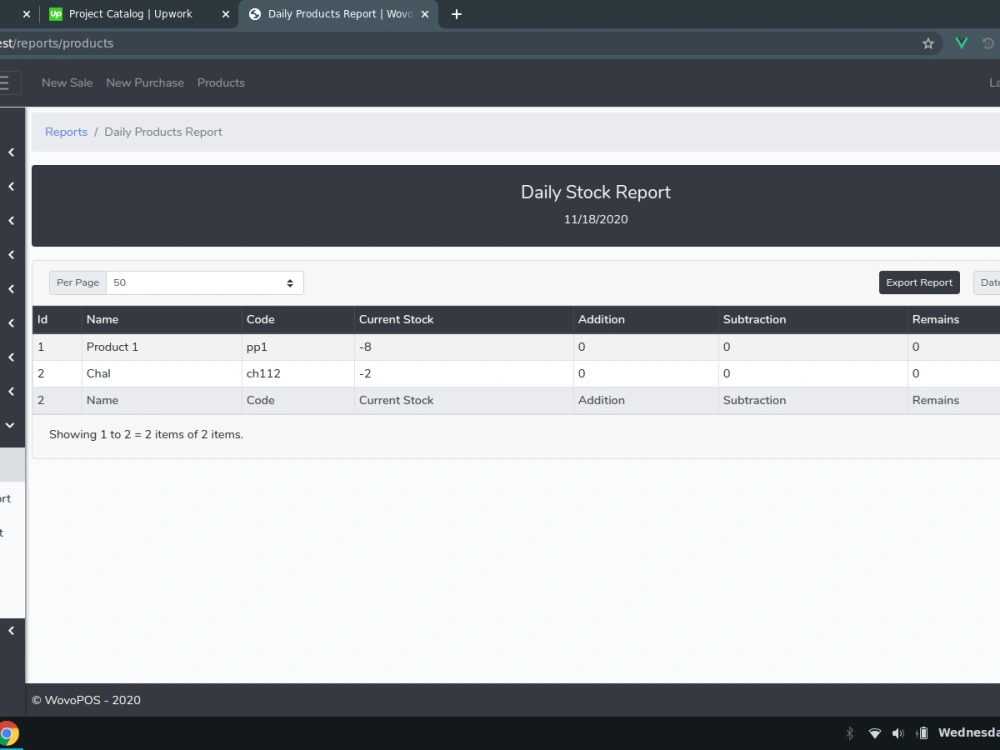Close the Project Catalog | Upwork tab
The height and width of the screenshot is (750, 1000).
pos(225,14)
